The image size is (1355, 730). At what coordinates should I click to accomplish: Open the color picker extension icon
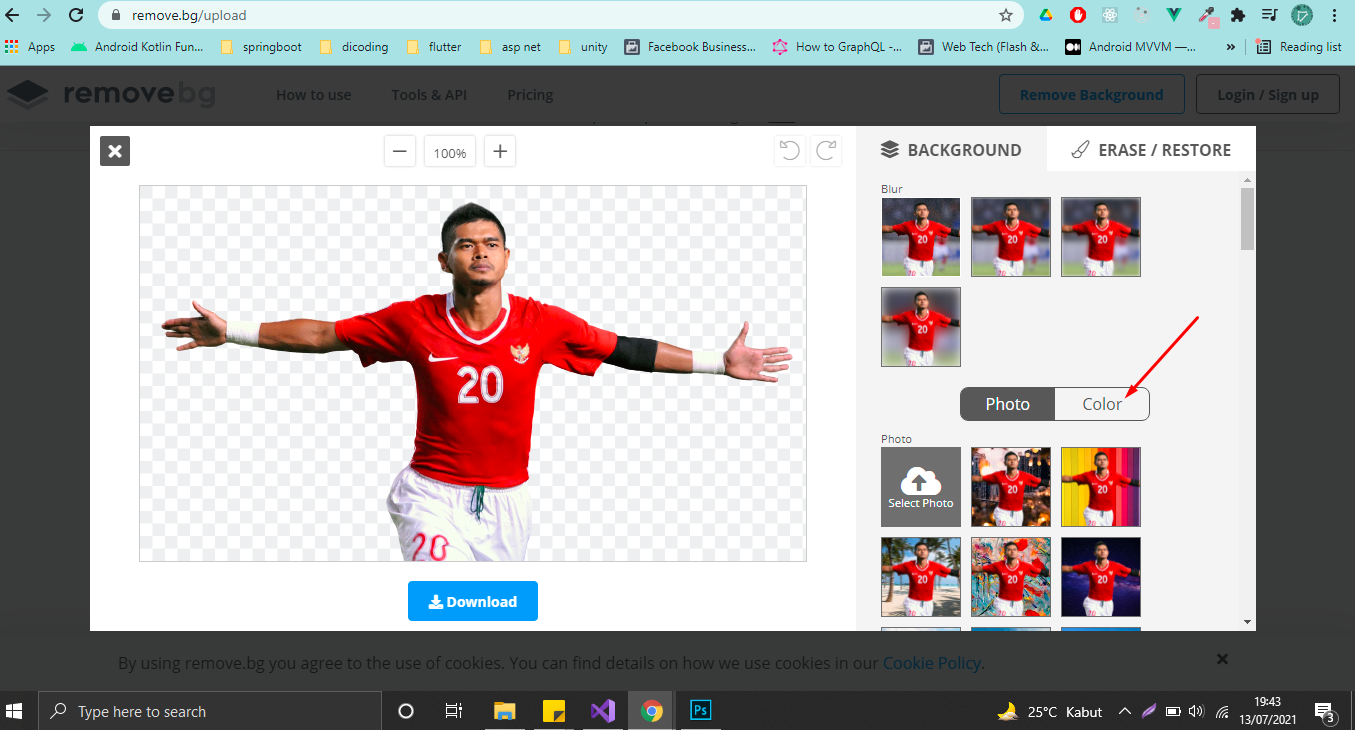tap(1206, 15)
